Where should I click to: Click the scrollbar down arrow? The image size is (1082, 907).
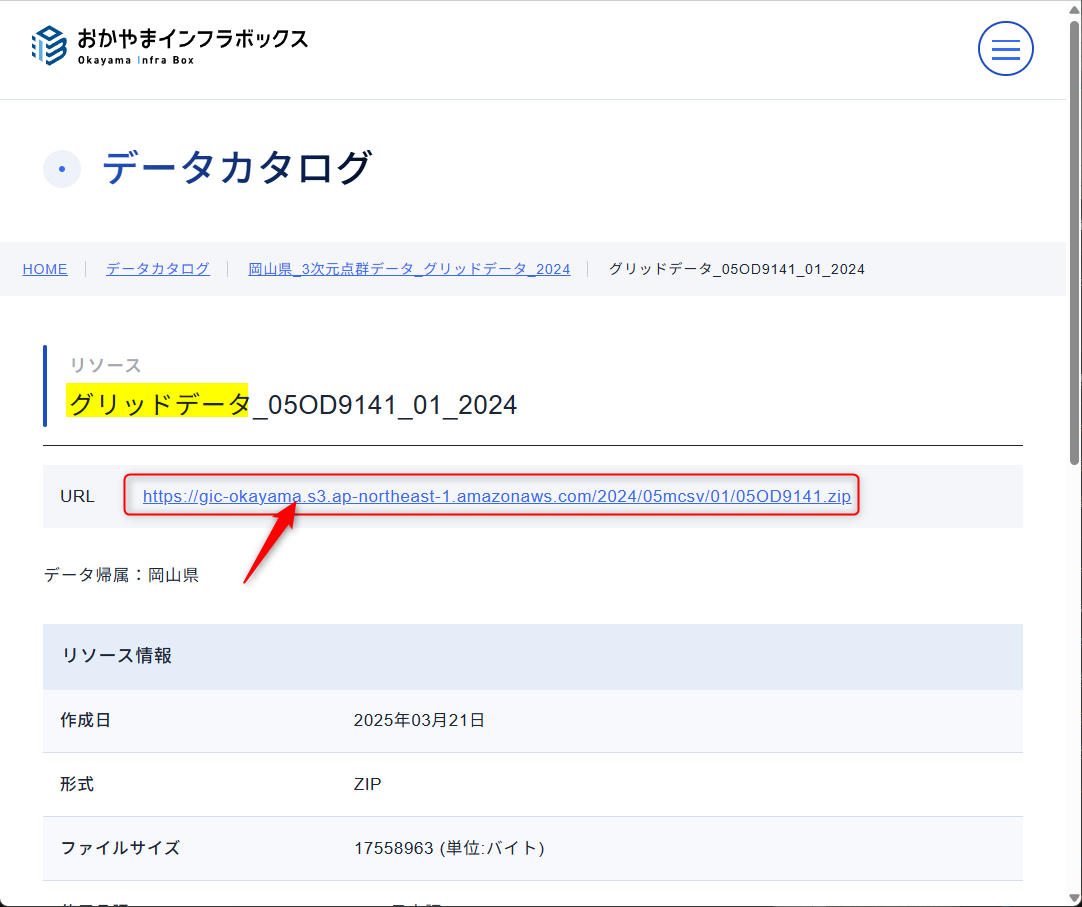coord(1074,897)
